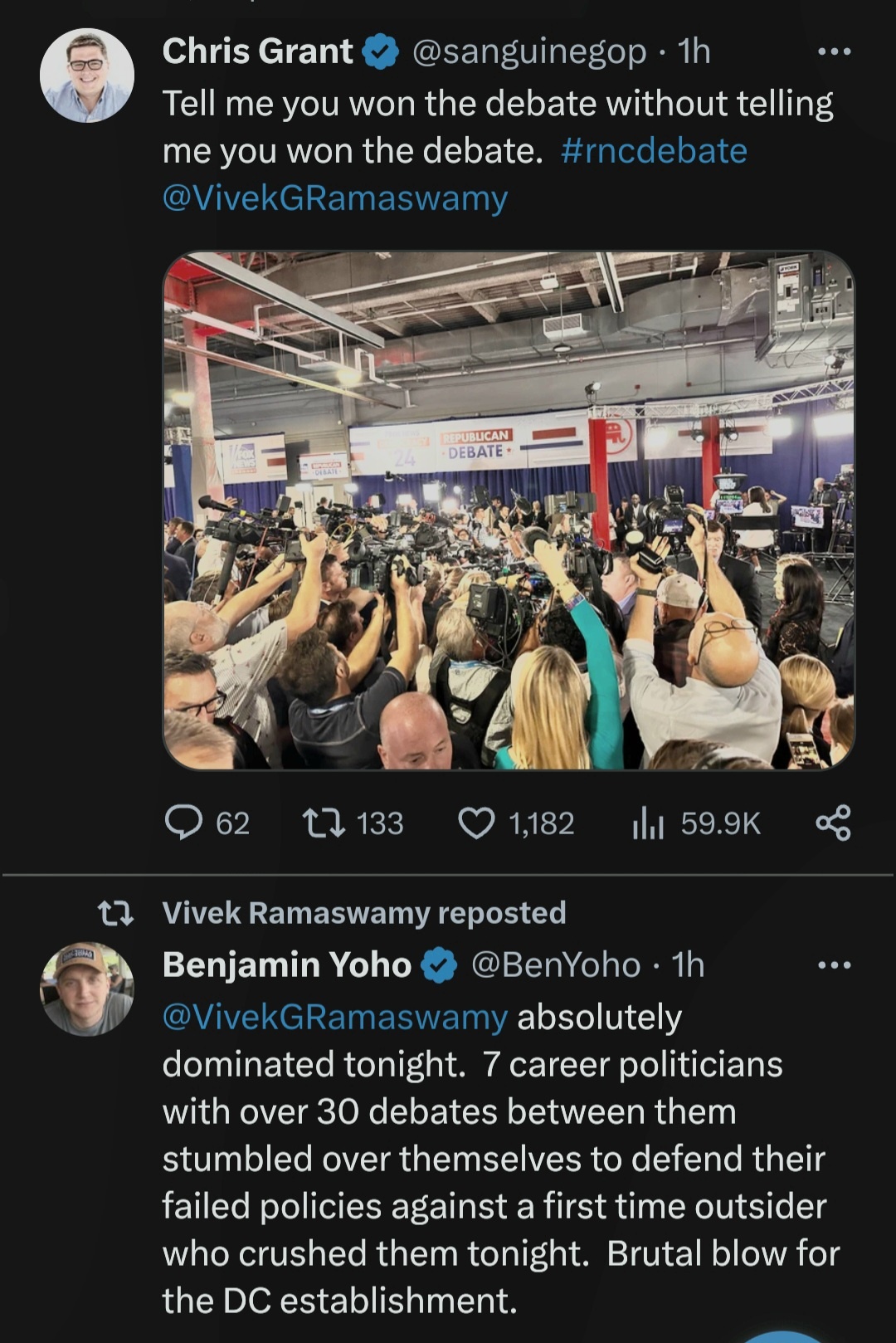Image resolution: width=896 pixels, height=1343 pixels.
Task: Open Chris Grant's profile picture
Action: coord(87,76)
